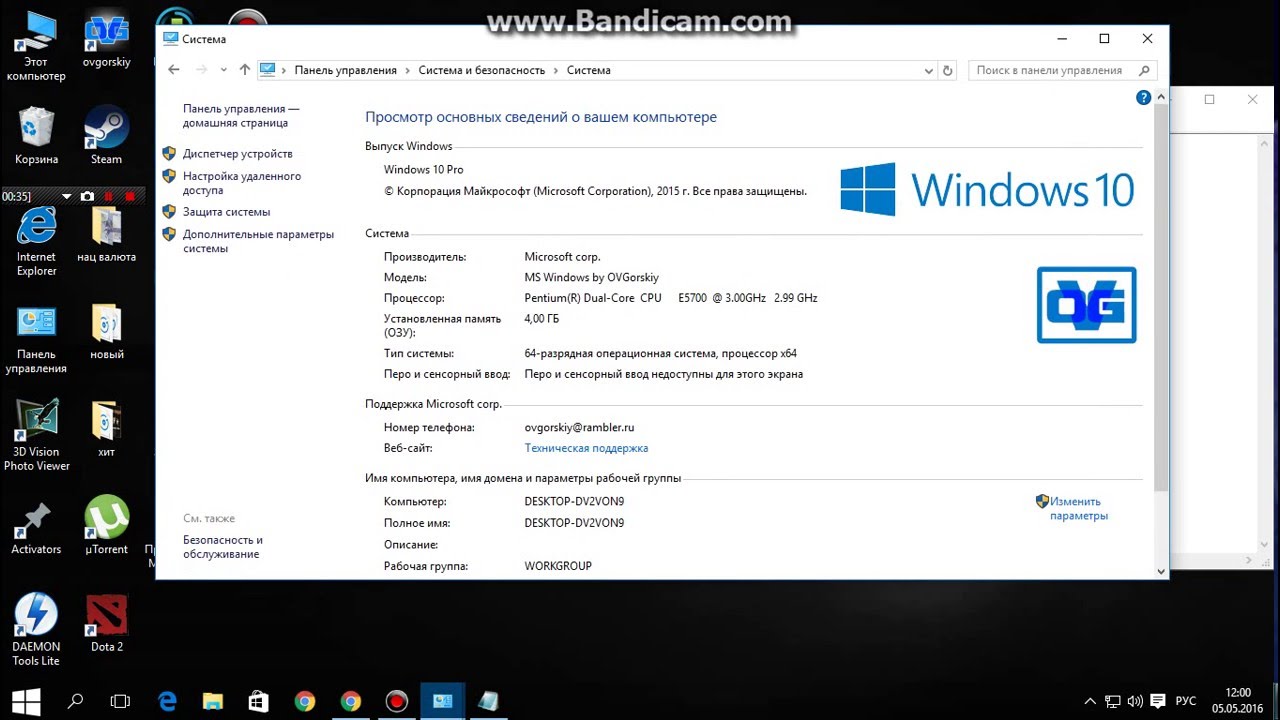Select the Windows 10 Pro edition text

[423, 170]
